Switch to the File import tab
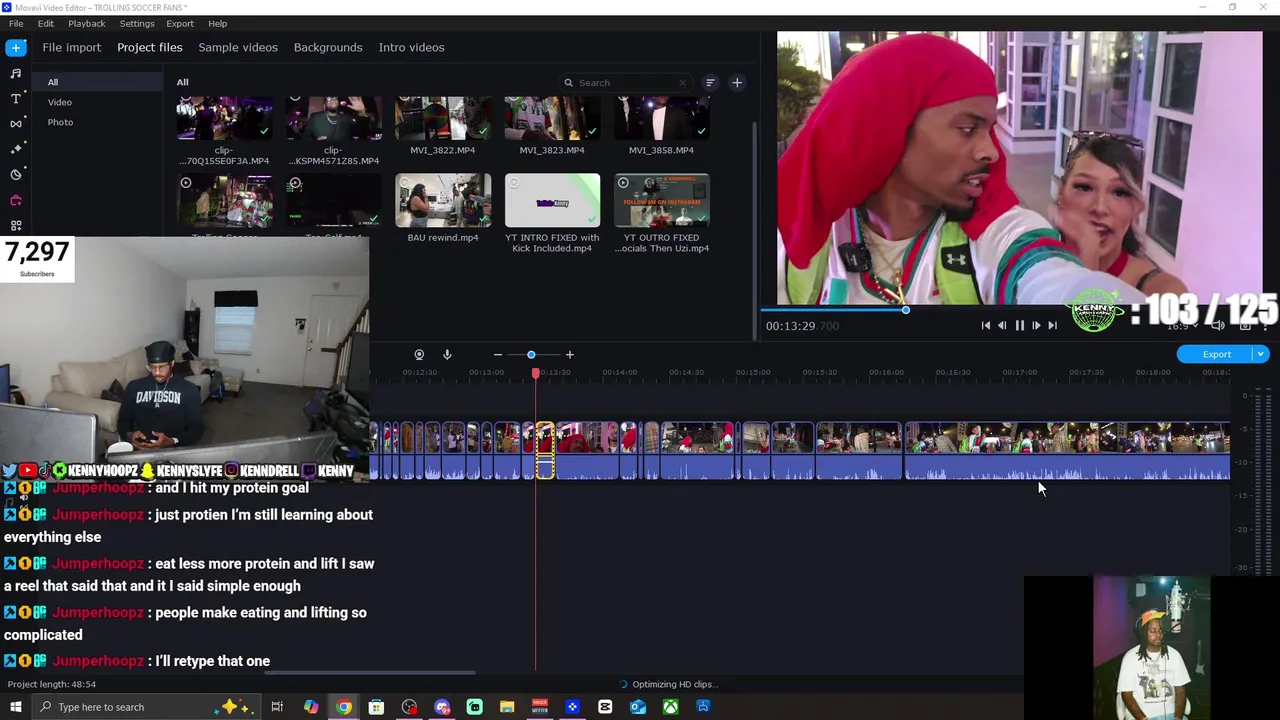The image size is (1280, 720). (71, 47)
